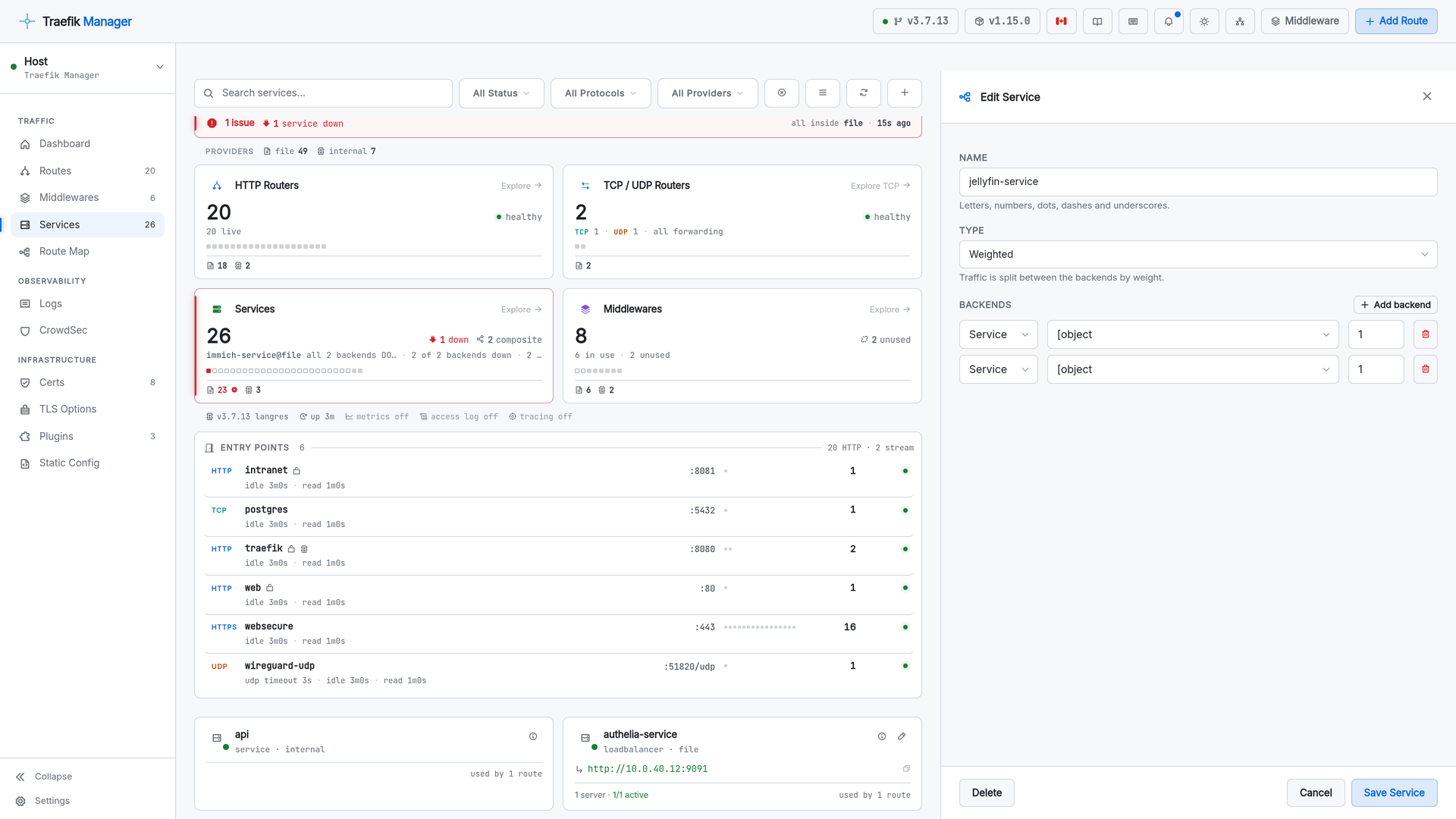
Task: Open Route Map in sidebar
Action: point(87,252)
